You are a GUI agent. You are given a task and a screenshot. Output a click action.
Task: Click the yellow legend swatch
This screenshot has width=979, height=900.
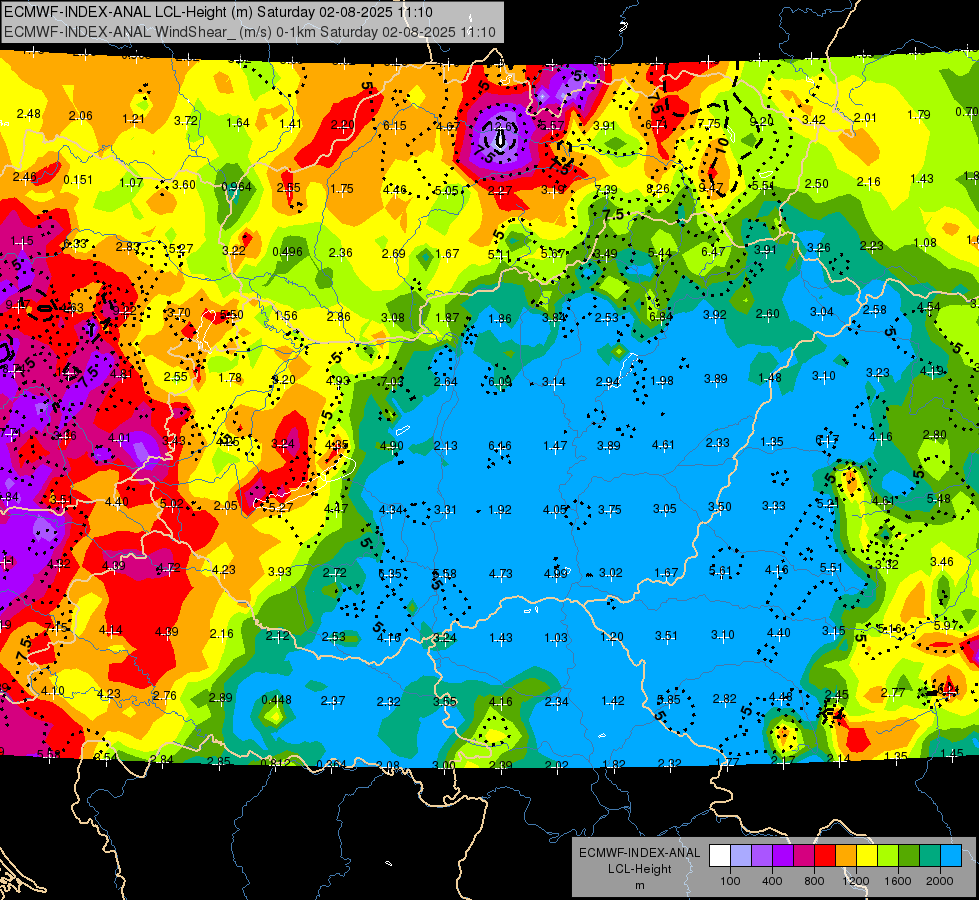point(867,856)
